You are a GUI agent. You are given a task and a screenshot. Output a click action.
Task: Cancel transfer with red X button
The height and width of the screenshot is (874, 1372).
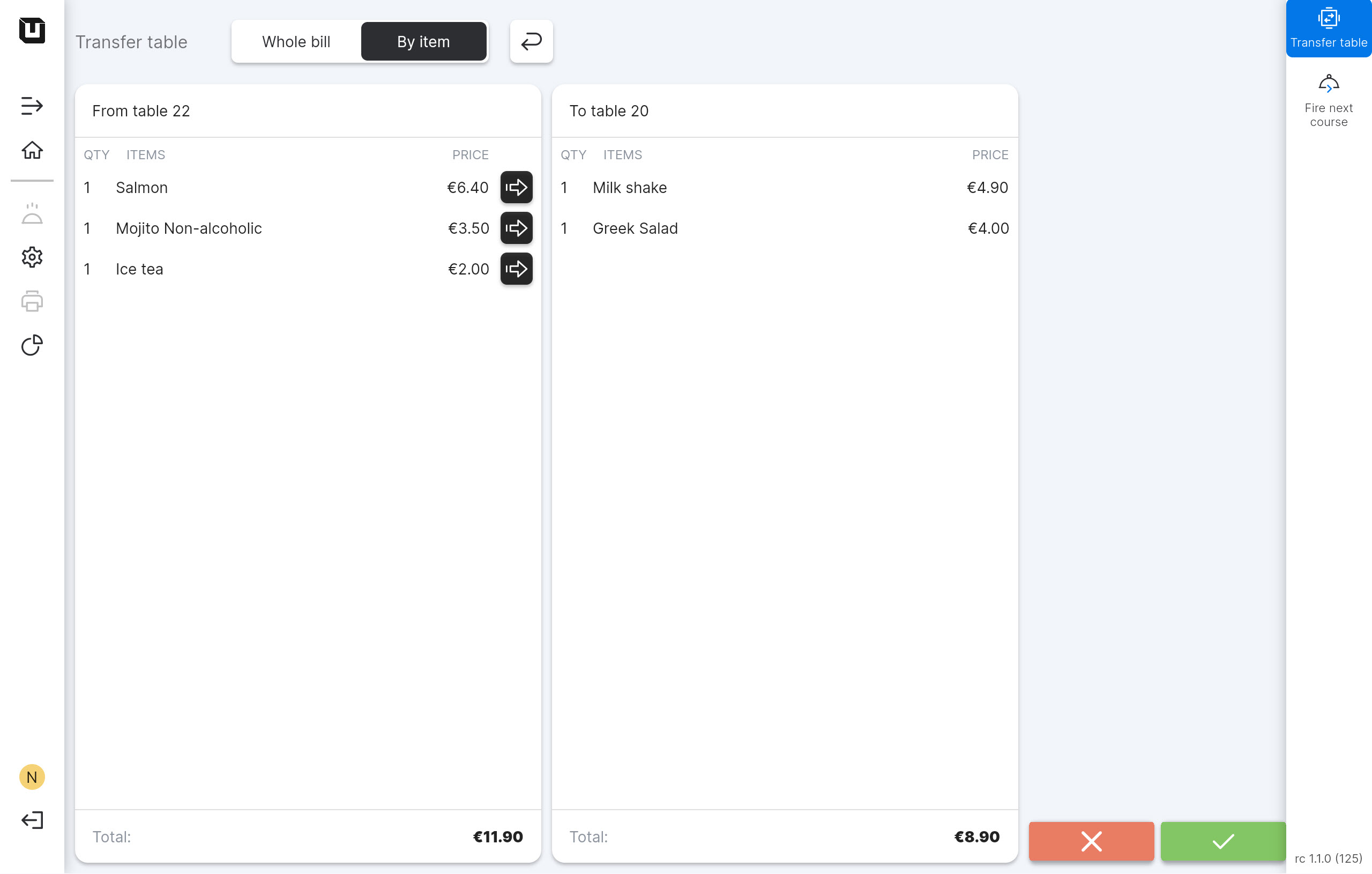[x=1091, y=841]
